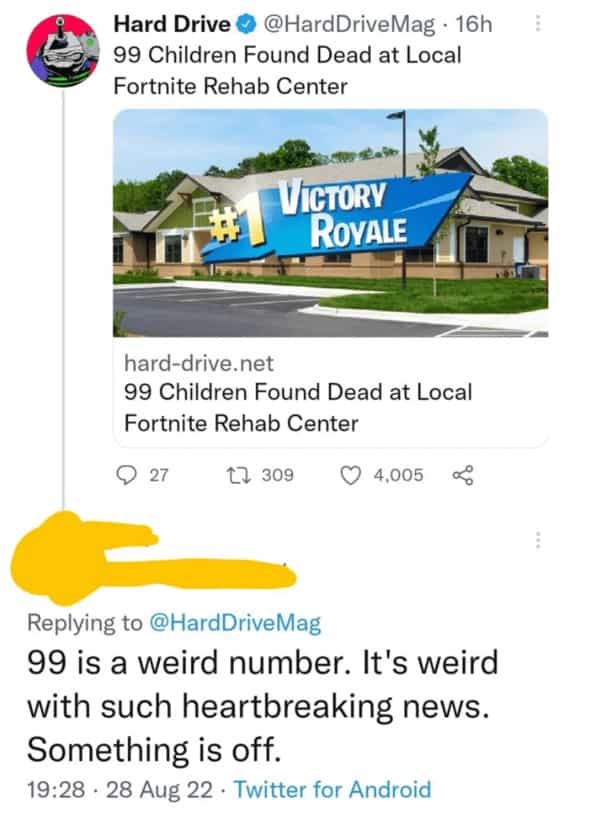Click the @HardDriveMag handle in header
600x815 pixels.
(349, 24)
